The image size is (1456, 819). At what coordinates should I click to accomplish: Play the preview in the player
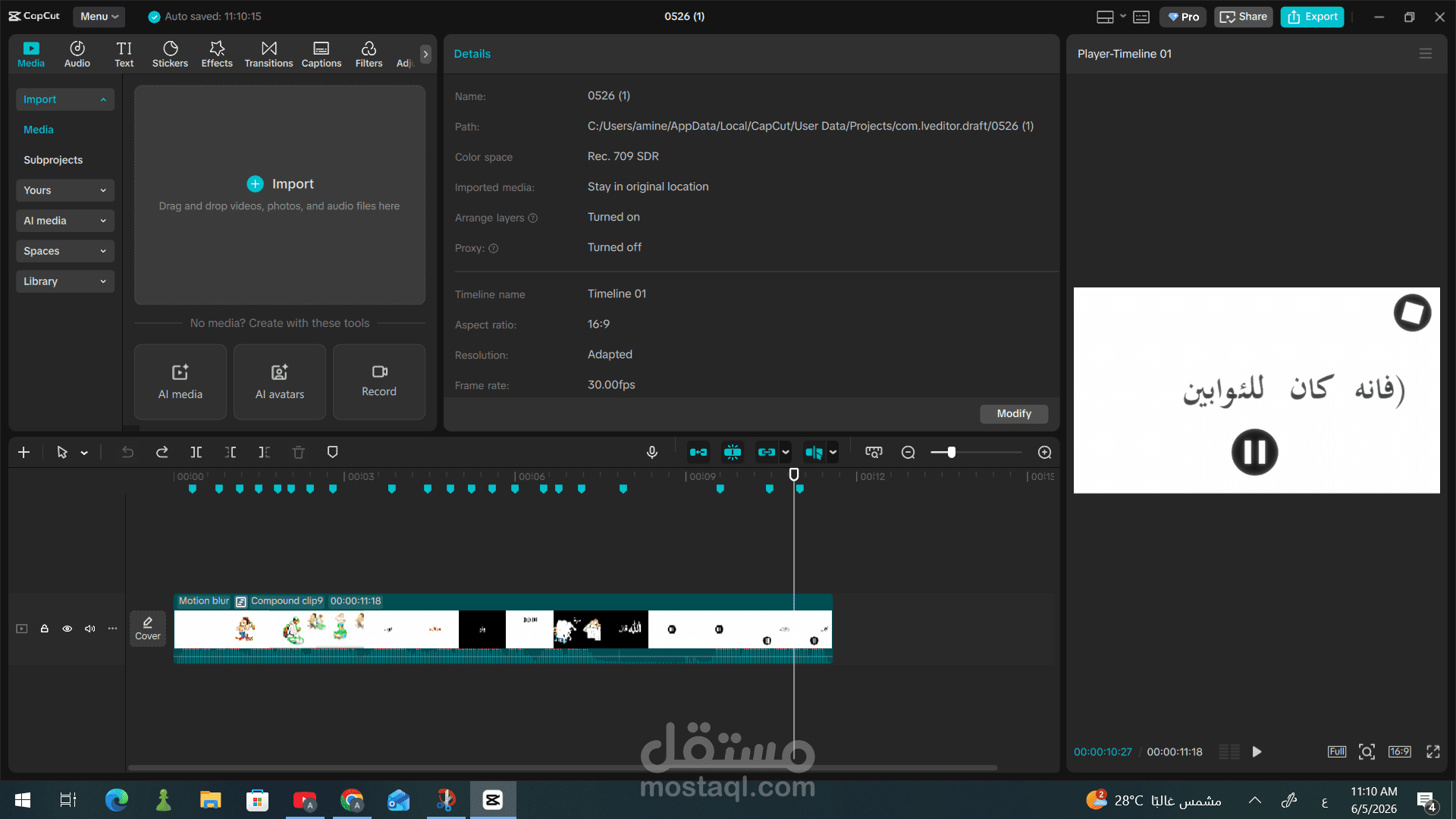1257,752
